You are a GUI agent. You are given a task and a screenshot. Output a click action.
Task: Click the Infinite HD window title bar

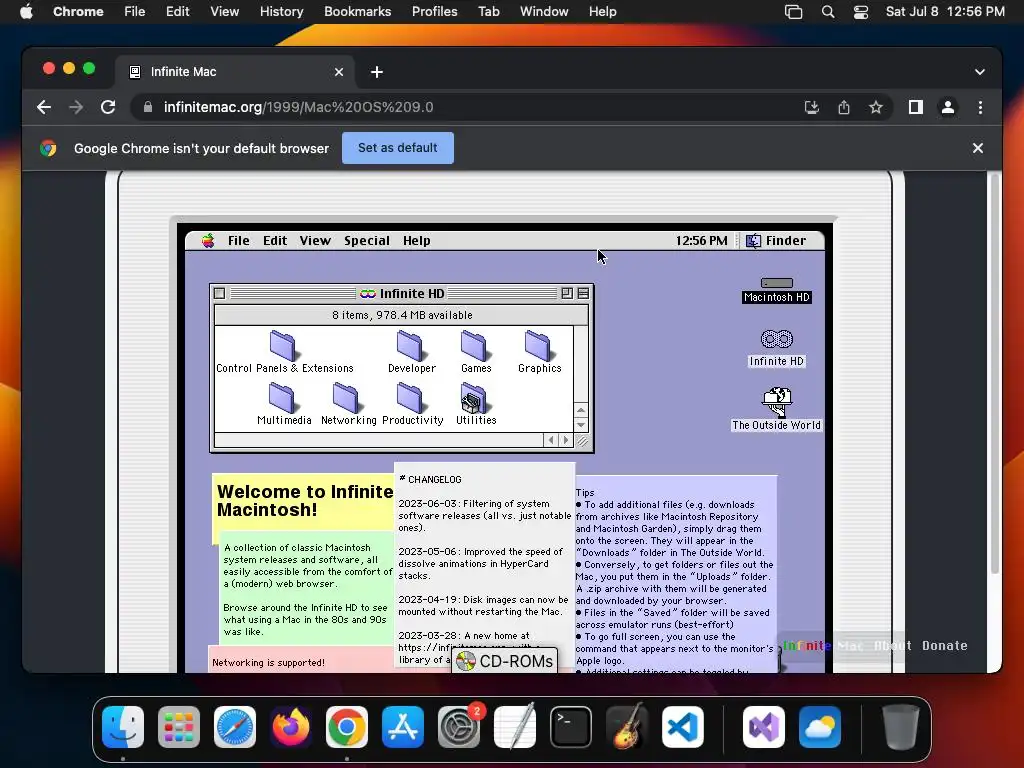[402, 293]
